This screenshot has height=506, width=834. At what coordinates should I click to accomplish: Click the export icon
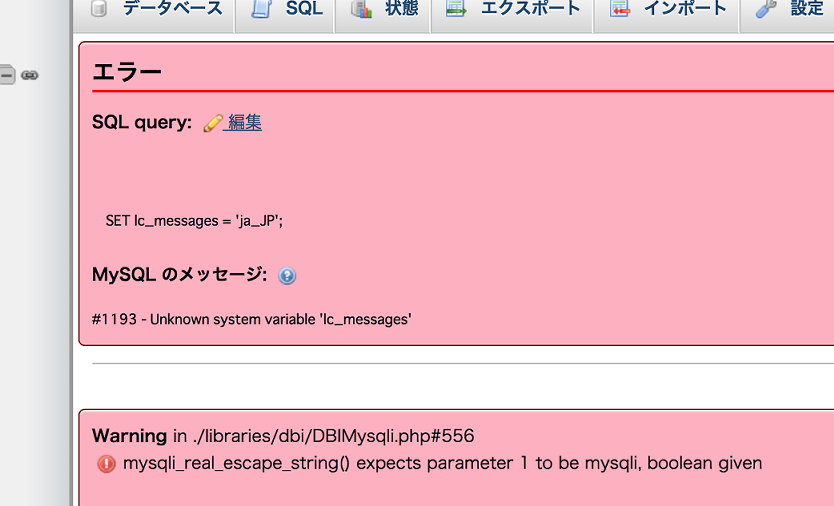456,9
